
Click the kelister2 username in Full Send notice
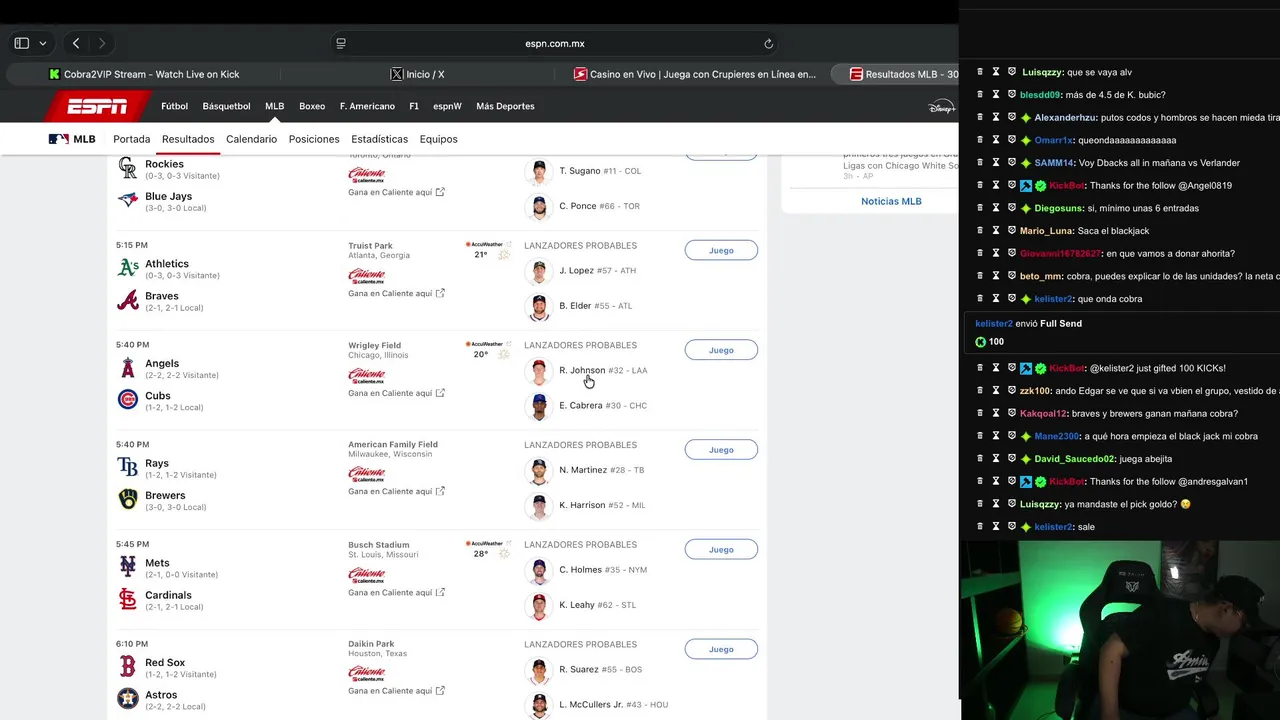click(x=994, y=323)
